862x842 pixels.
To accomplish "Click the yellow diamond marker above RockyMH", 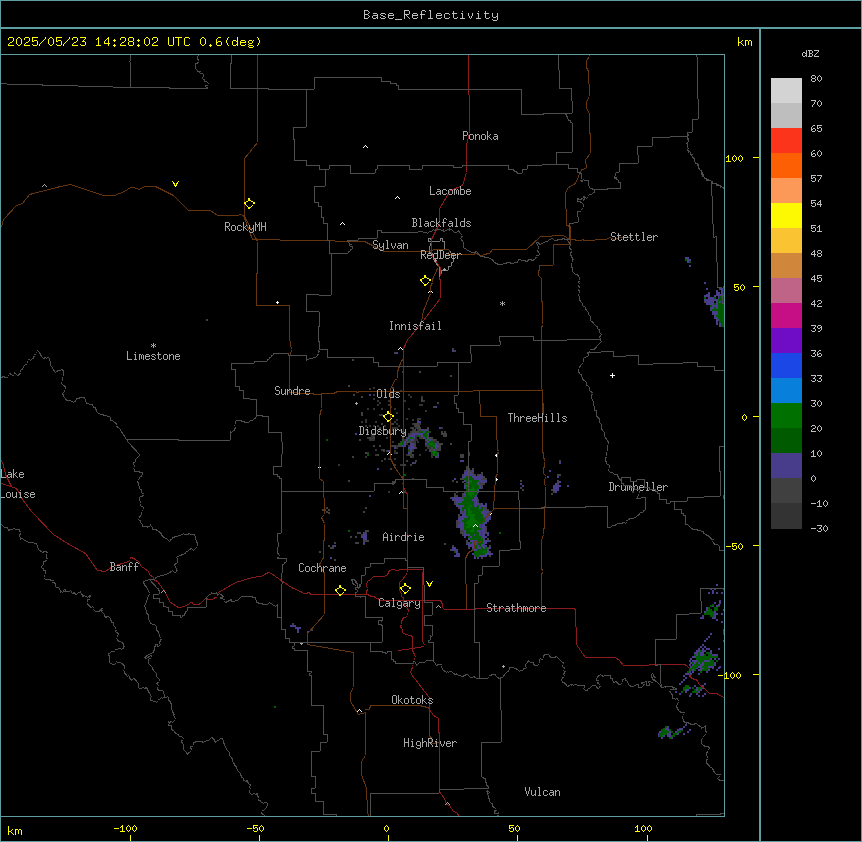I will click(249, 203).
